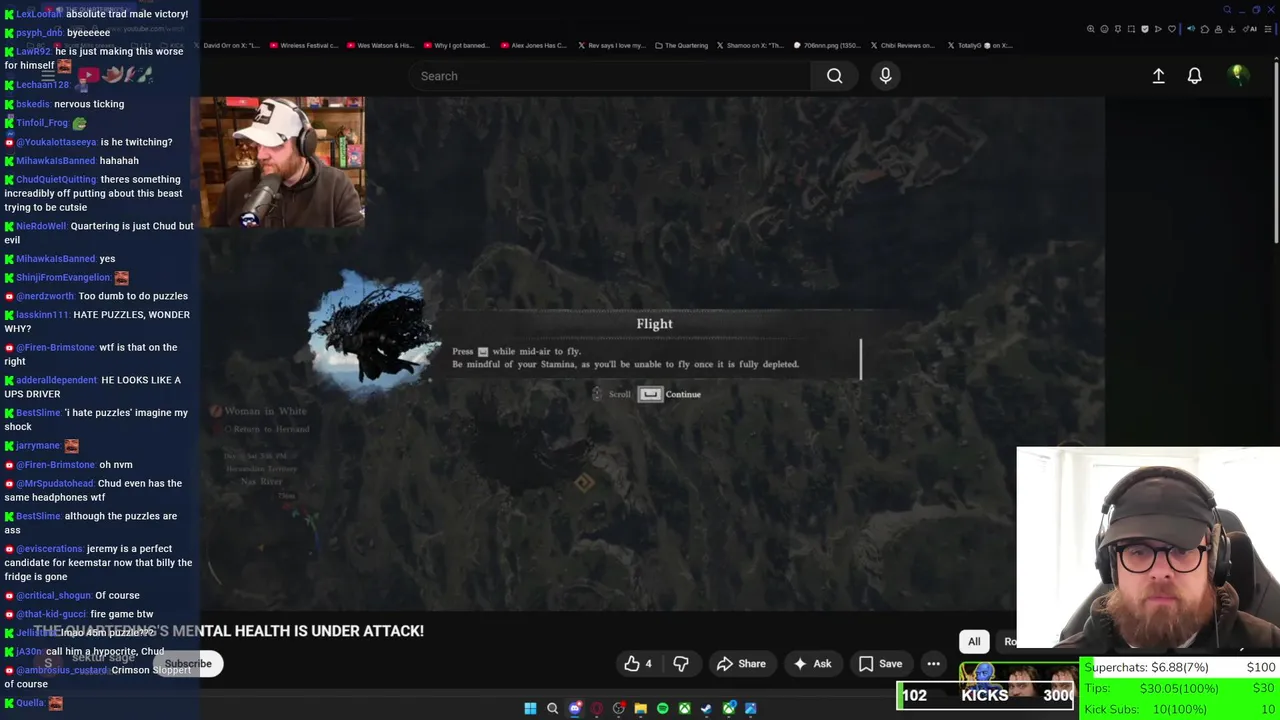Image resolution: width=1280 pixels, height=720 pixels.
Task: Click the YouTube search magnifier button
Action: click(x=834, y=76)
